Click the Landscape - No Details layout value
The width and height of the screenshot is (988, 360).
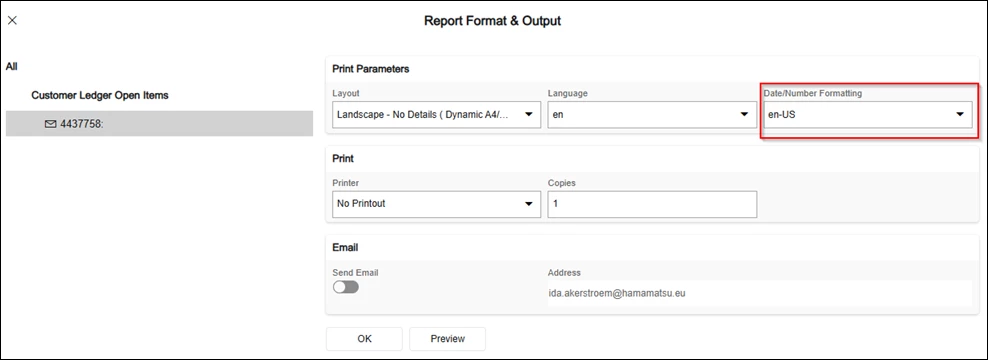point(427,115)
